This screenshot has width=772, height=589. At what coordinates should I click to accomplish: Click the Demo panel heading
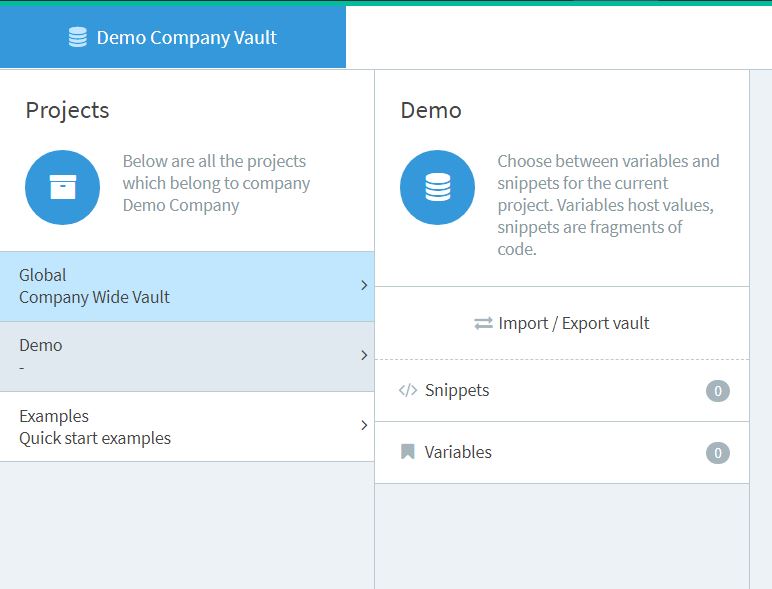431,110
